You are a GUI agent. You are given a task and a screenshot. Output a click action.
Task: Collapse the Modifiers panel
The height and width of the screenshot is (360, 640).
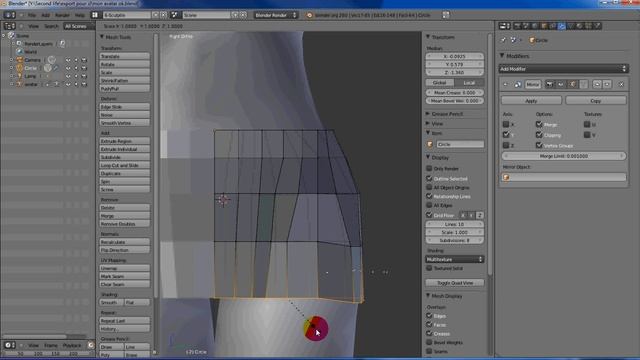(502, 56)
